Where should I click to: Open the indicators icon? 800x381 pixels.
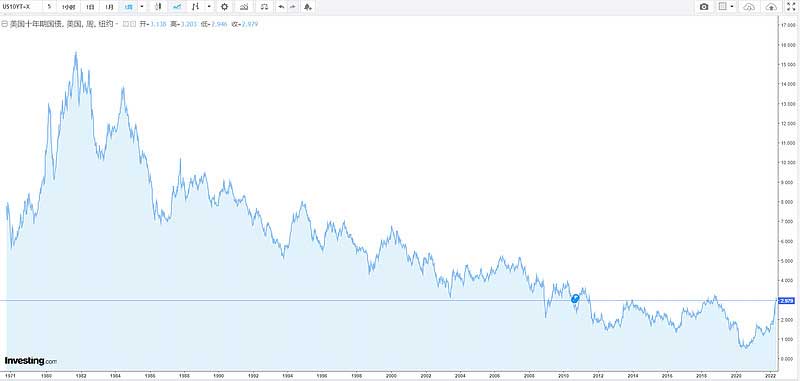point(244,7)
